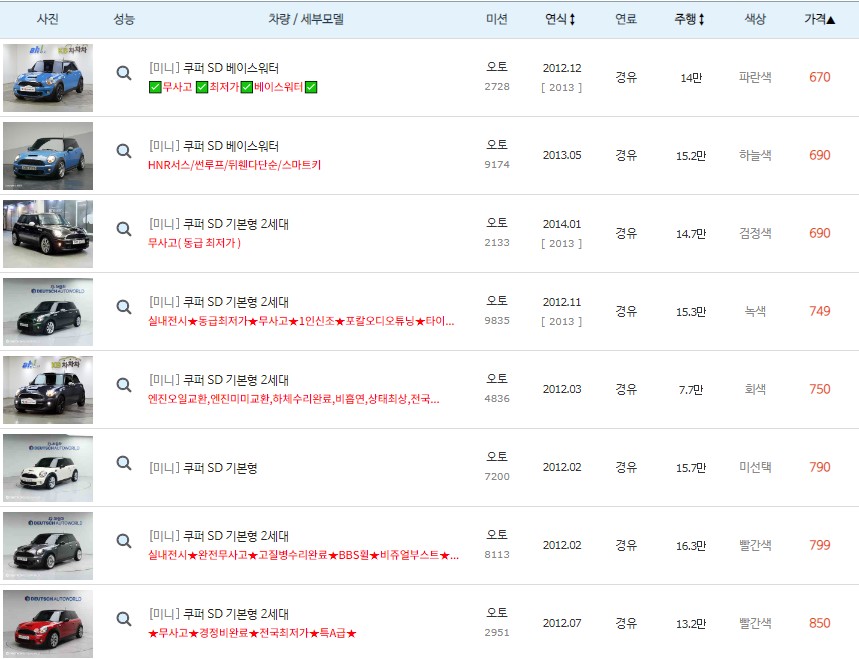859x659 pixels.
Task: Open gray Mini thumbnail priced 750
Action: click(48, 390)
